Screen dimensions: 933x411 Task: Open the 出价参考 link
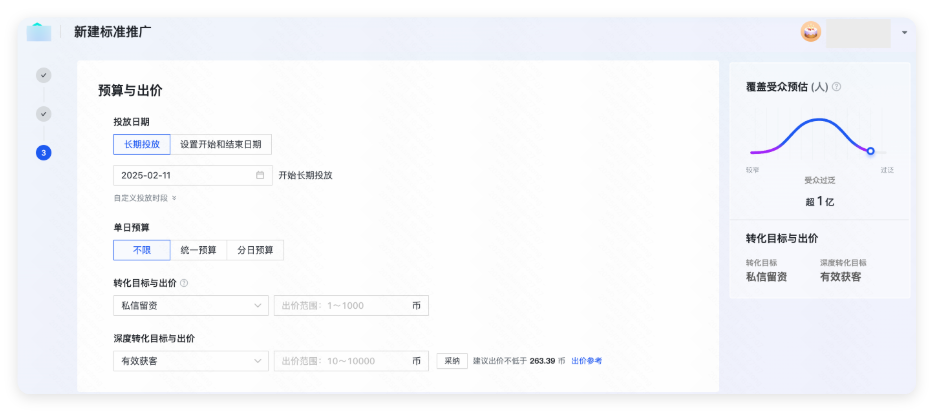587,361
